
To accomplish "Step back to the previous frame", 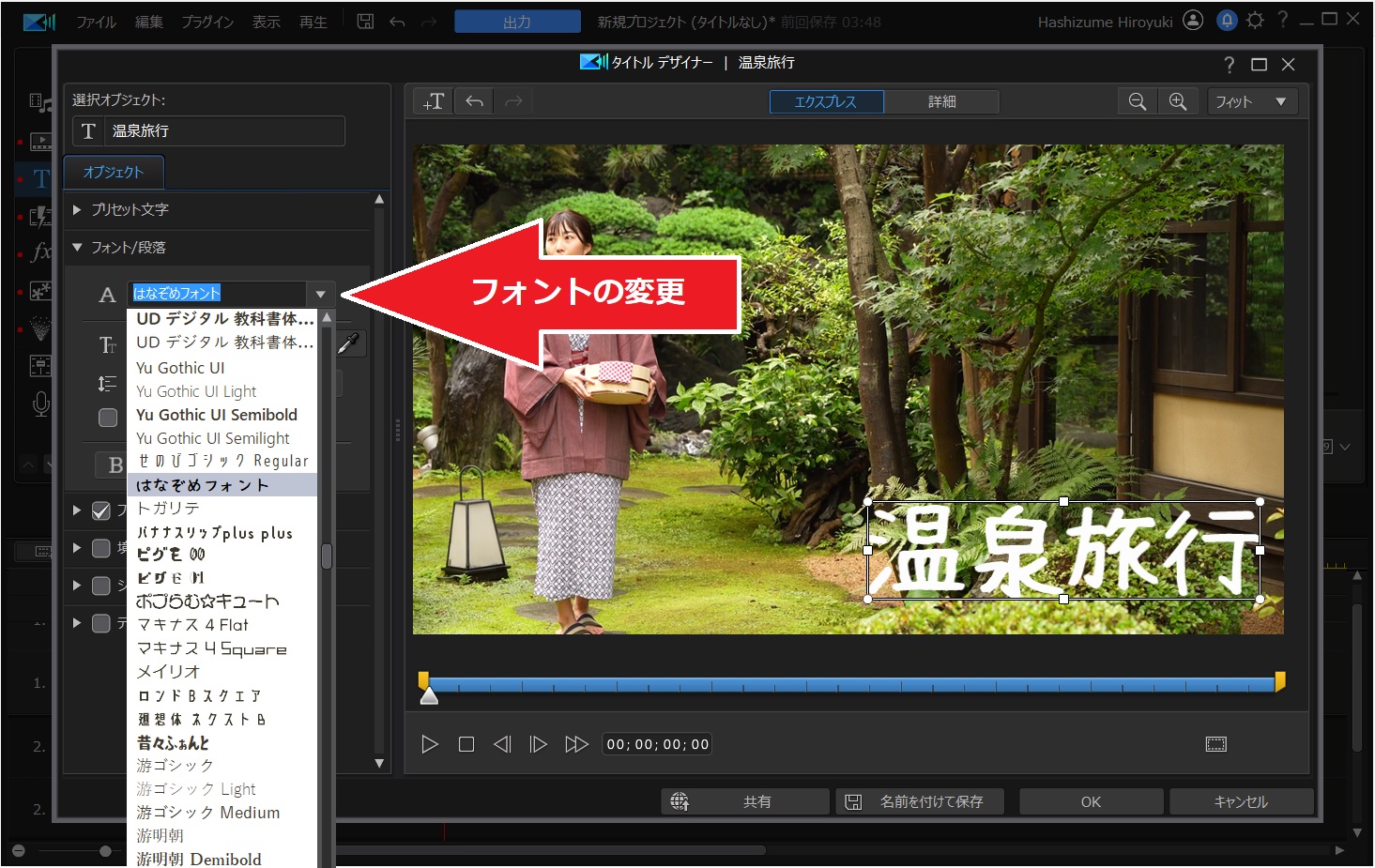I will click(x=502, y=744).
